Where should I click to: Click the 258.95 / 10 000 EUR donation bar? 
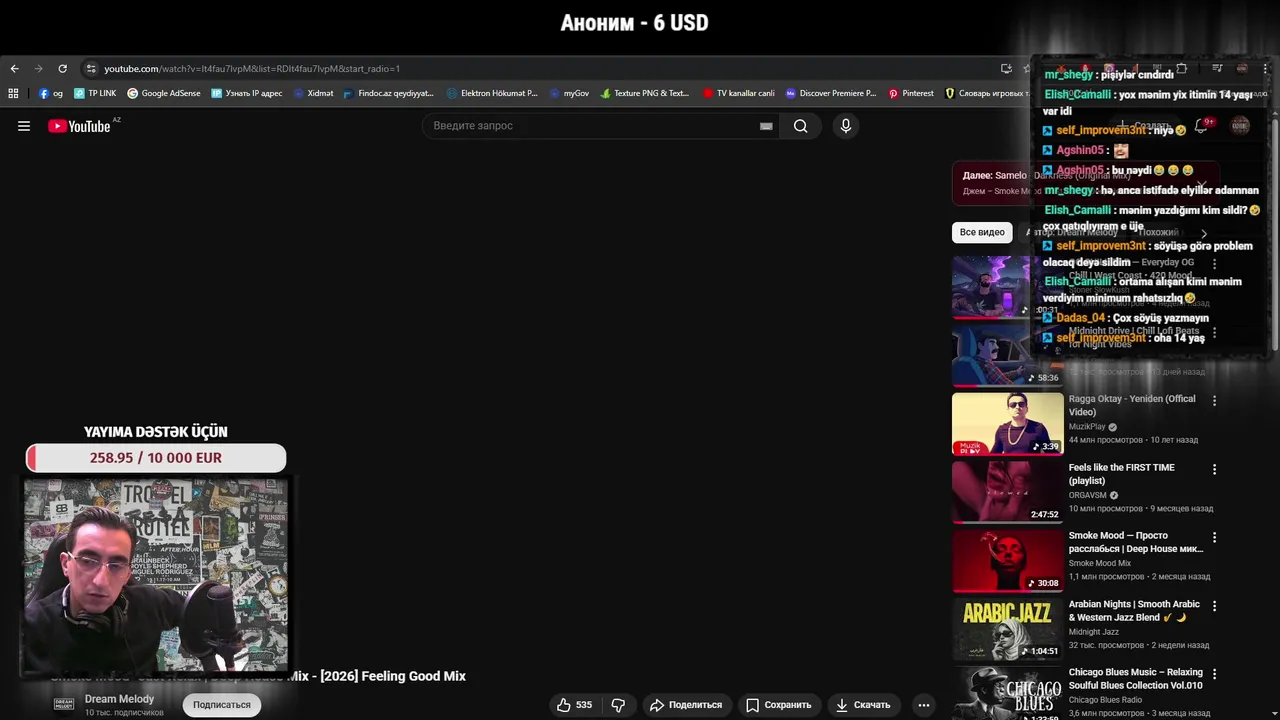pos(156,458)
